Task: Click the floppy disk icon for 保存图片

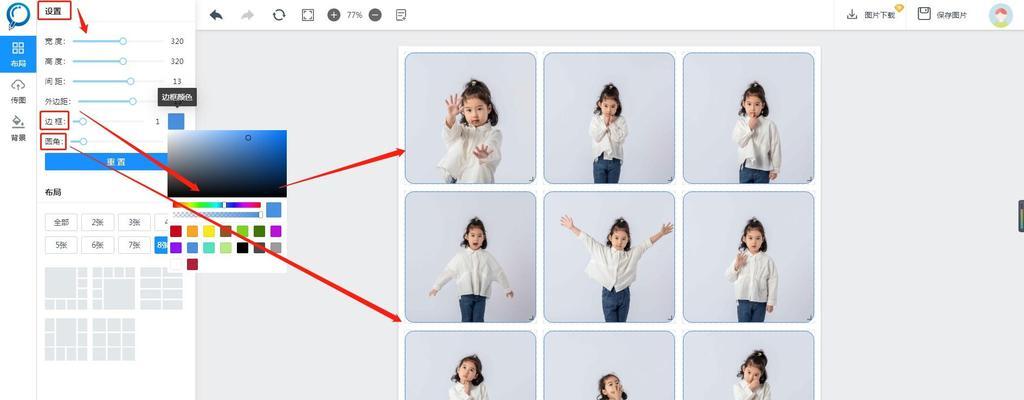Action: (x=924, y=14)
